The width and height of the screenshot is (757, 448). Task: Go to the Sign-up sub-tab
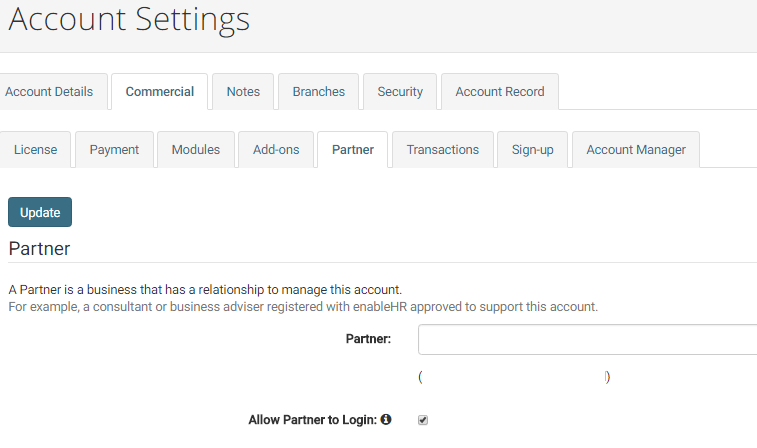(x=533, y=150)
